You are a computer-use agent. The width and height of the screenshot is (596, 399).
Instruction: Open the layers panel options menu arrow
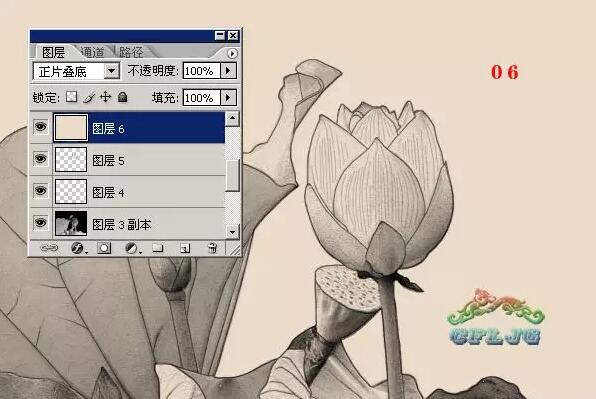point(232,53)
